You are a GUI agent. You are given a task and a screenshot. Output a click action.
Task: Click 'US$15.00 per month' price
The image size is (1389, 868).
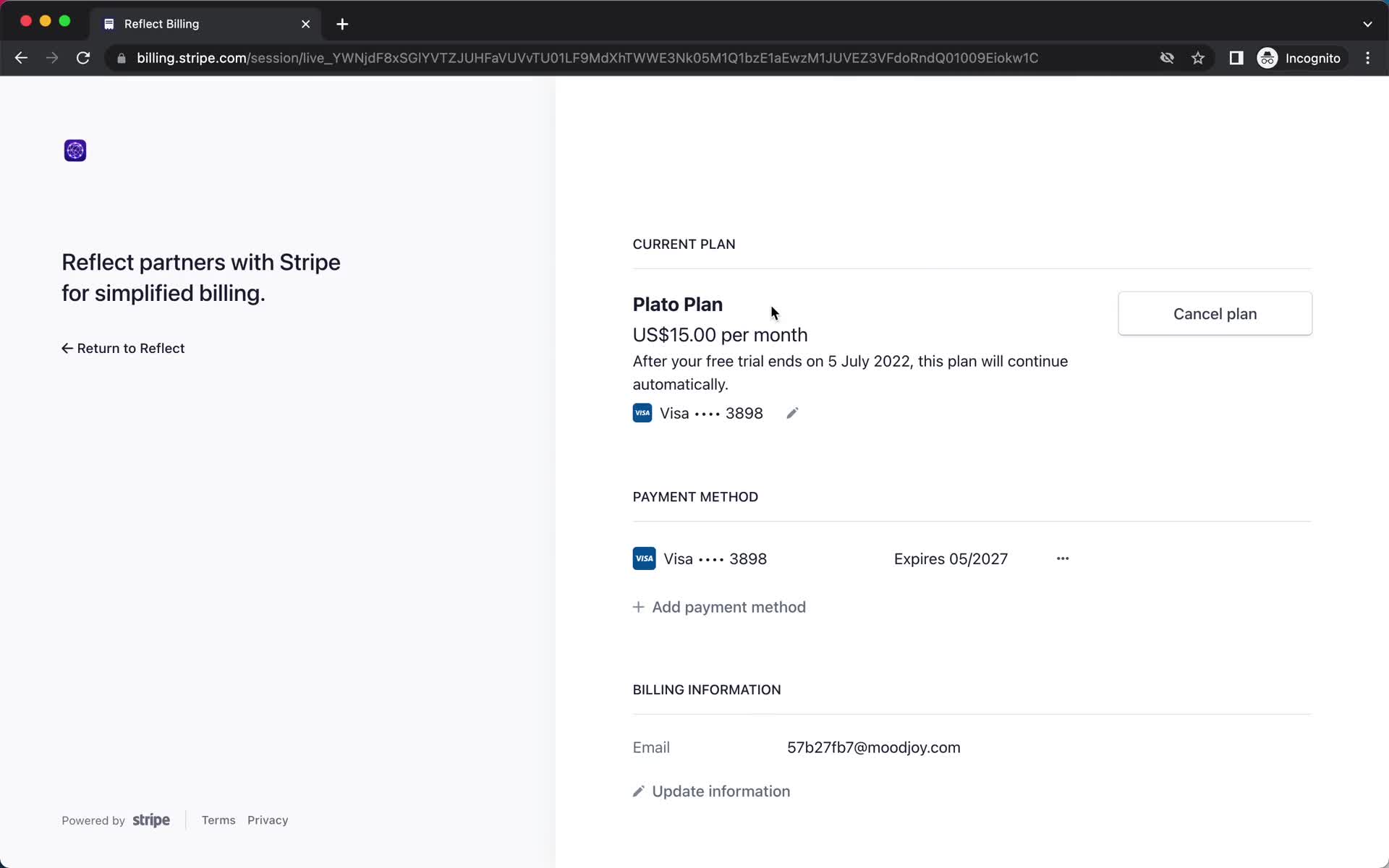(x=720, y=335)
